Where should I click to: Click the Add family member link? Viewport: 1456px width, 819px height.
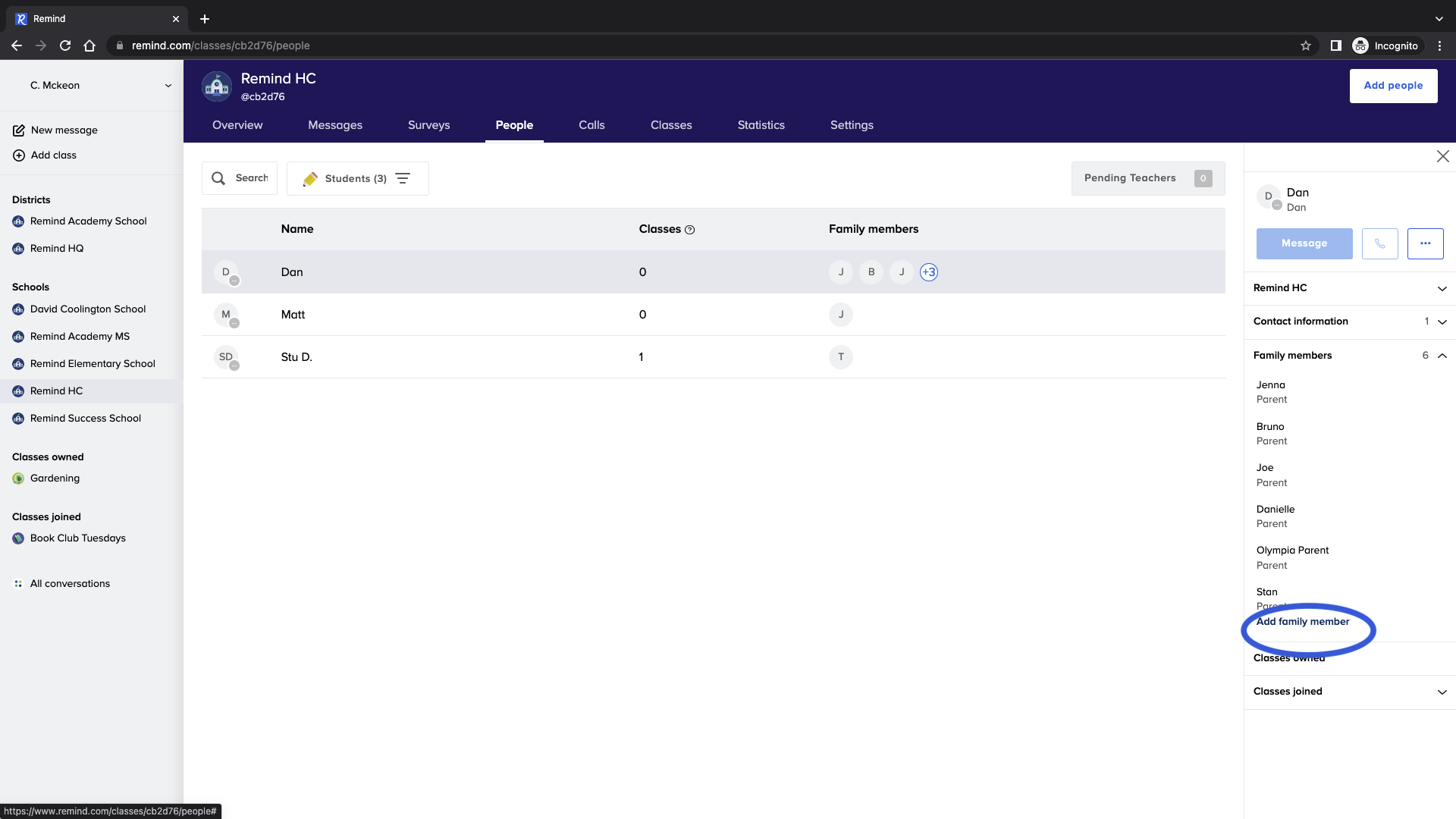[1302, 622]
